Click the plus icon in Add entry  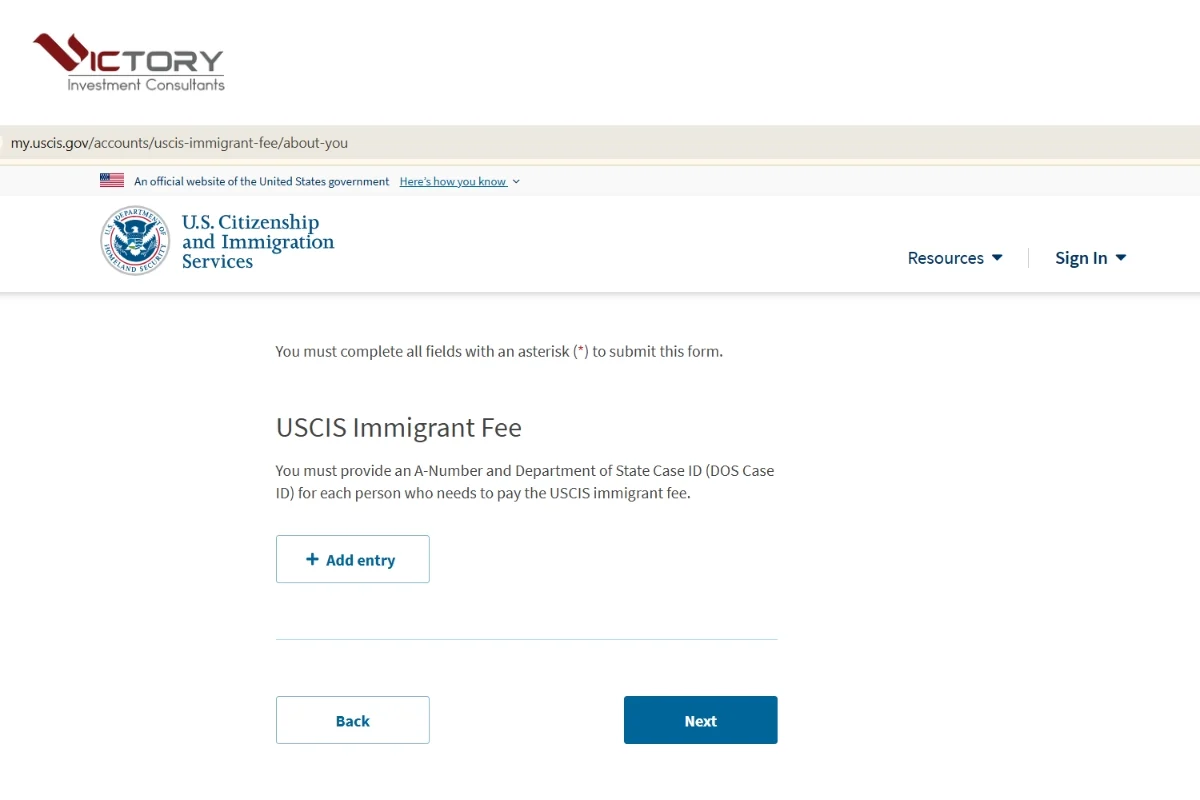(312, 560)
